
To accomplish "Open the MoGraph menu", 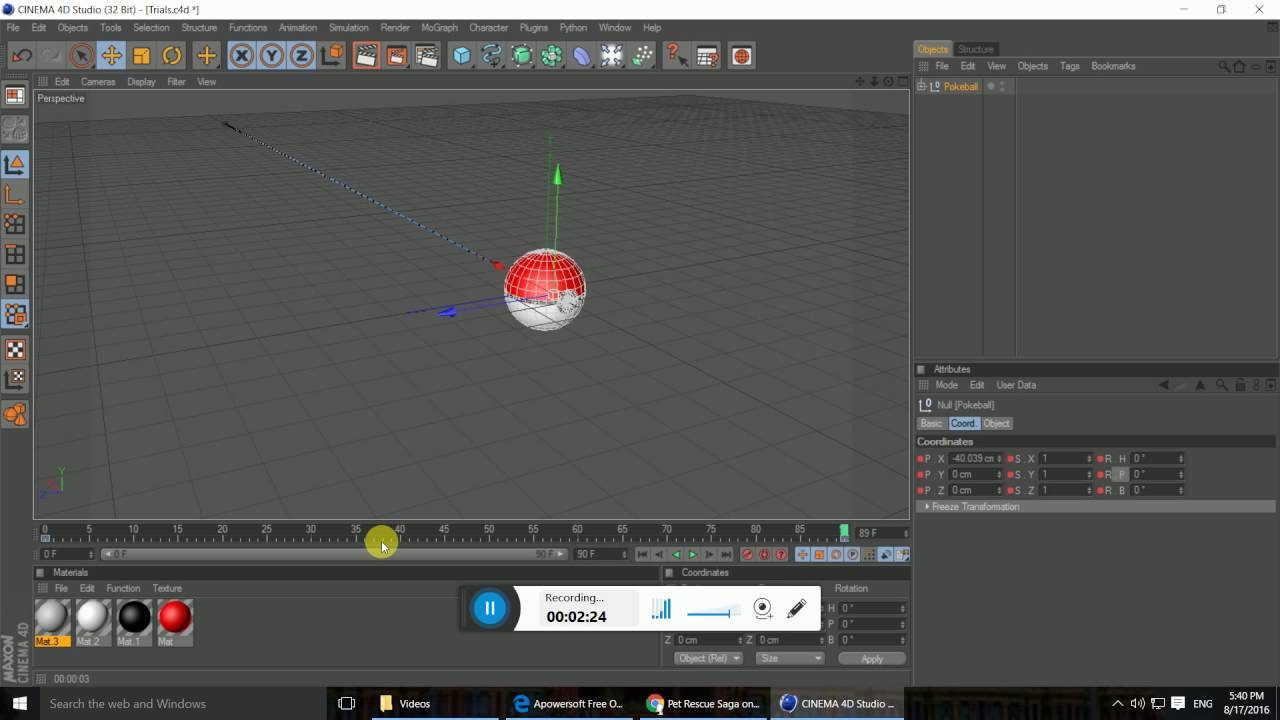I will (439, 28).
